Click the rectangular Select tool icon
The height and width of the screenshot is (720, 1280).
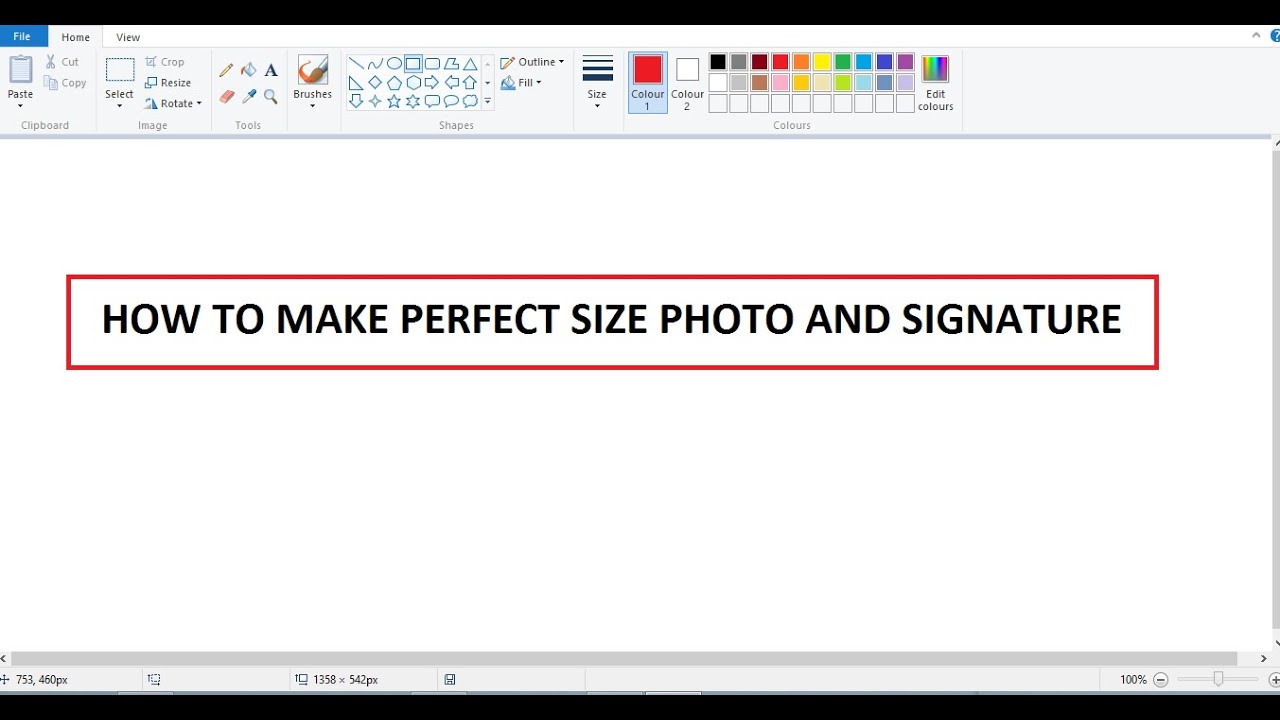[x=120, y=70]
